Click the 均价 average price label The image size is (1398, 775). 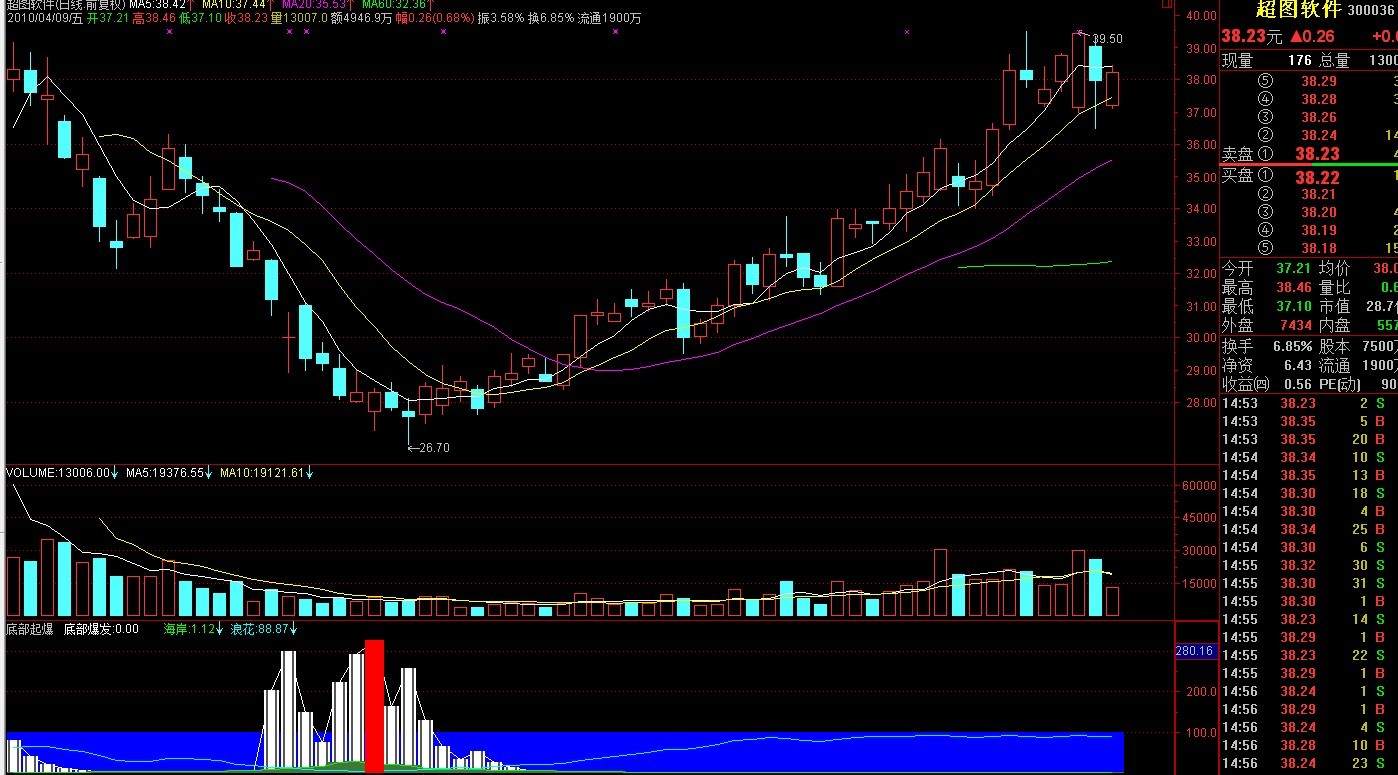[x=1335, y=268]
